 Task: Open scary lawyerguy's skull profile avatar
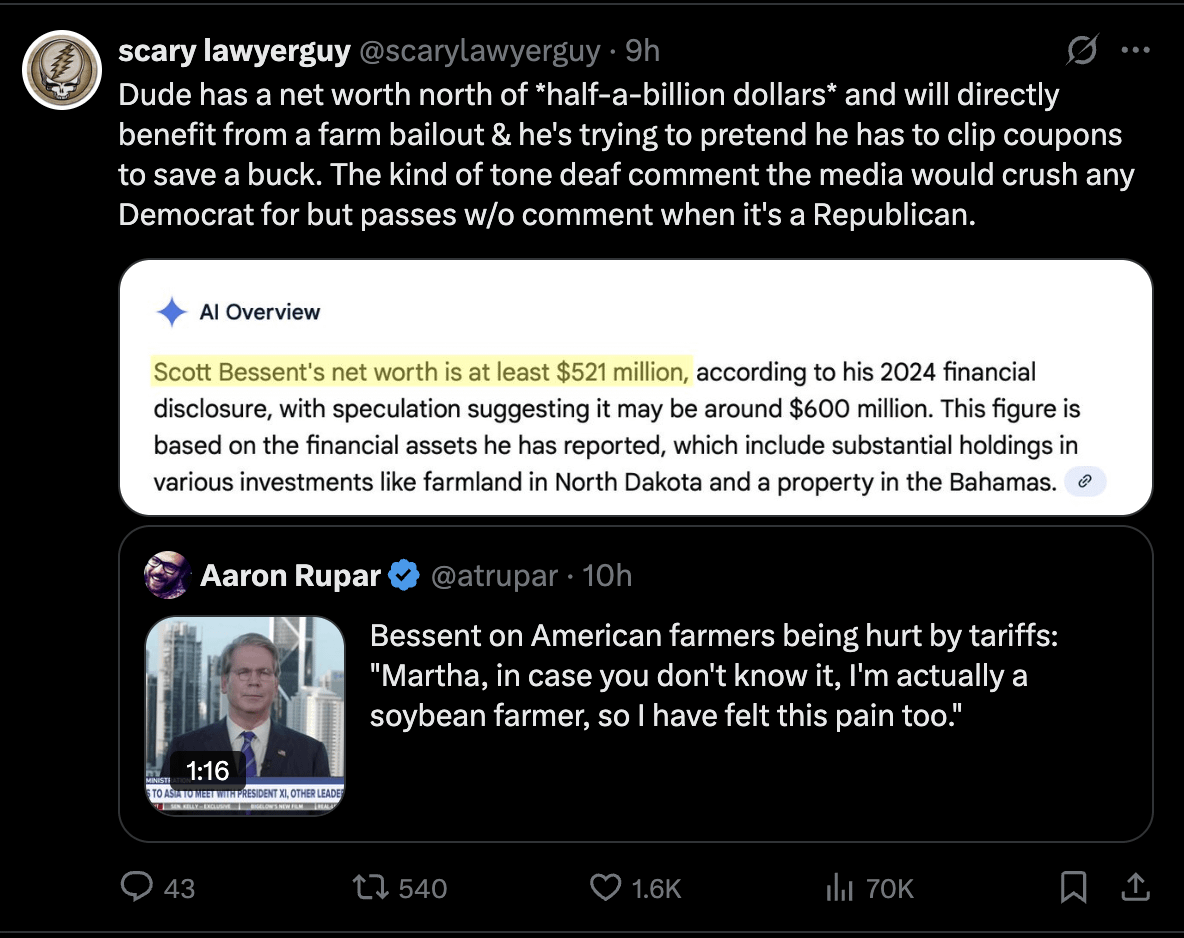click(62, 70)
